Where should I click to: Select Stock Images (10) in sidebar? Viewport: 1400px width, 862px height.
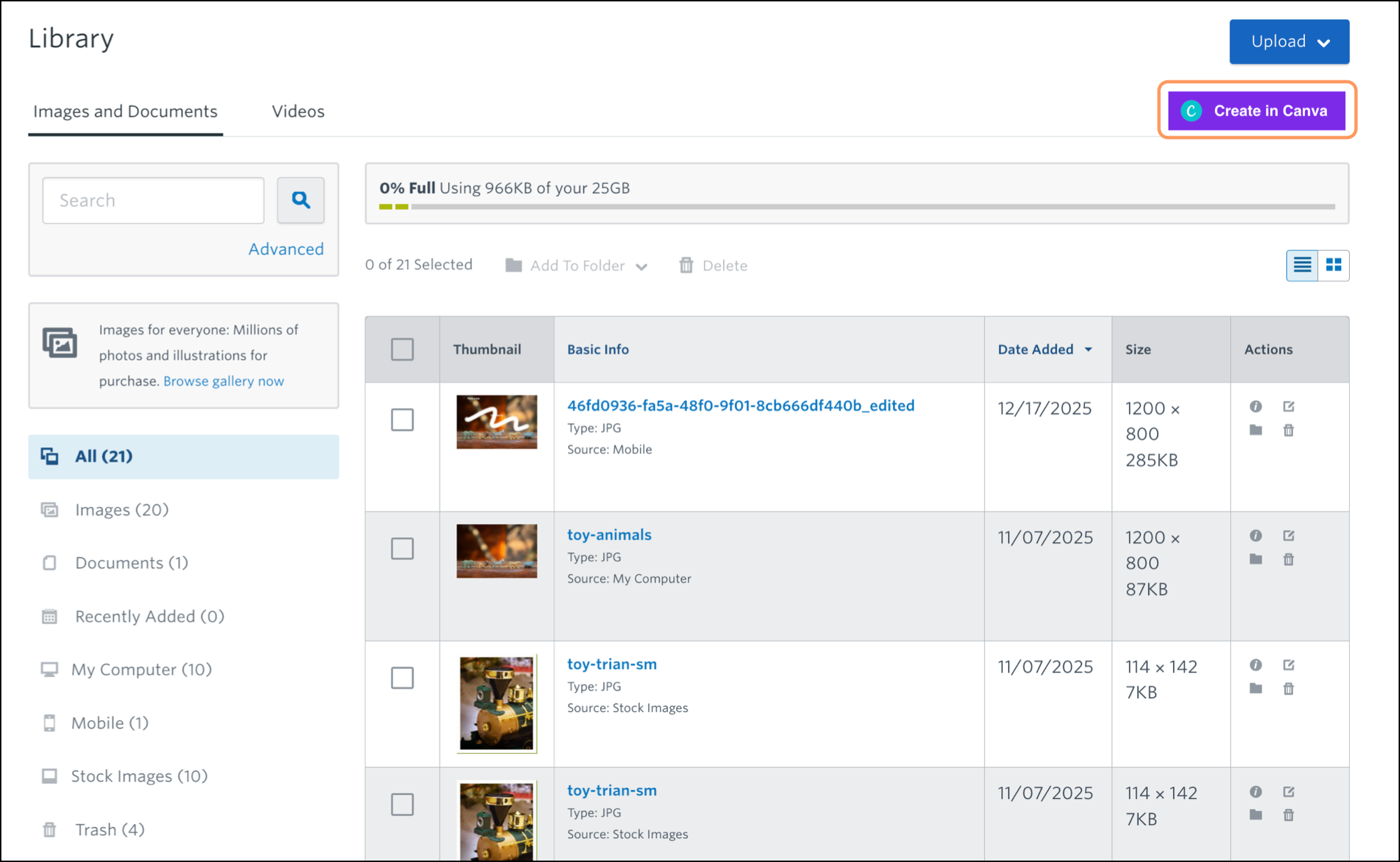(x=139, y=776)
